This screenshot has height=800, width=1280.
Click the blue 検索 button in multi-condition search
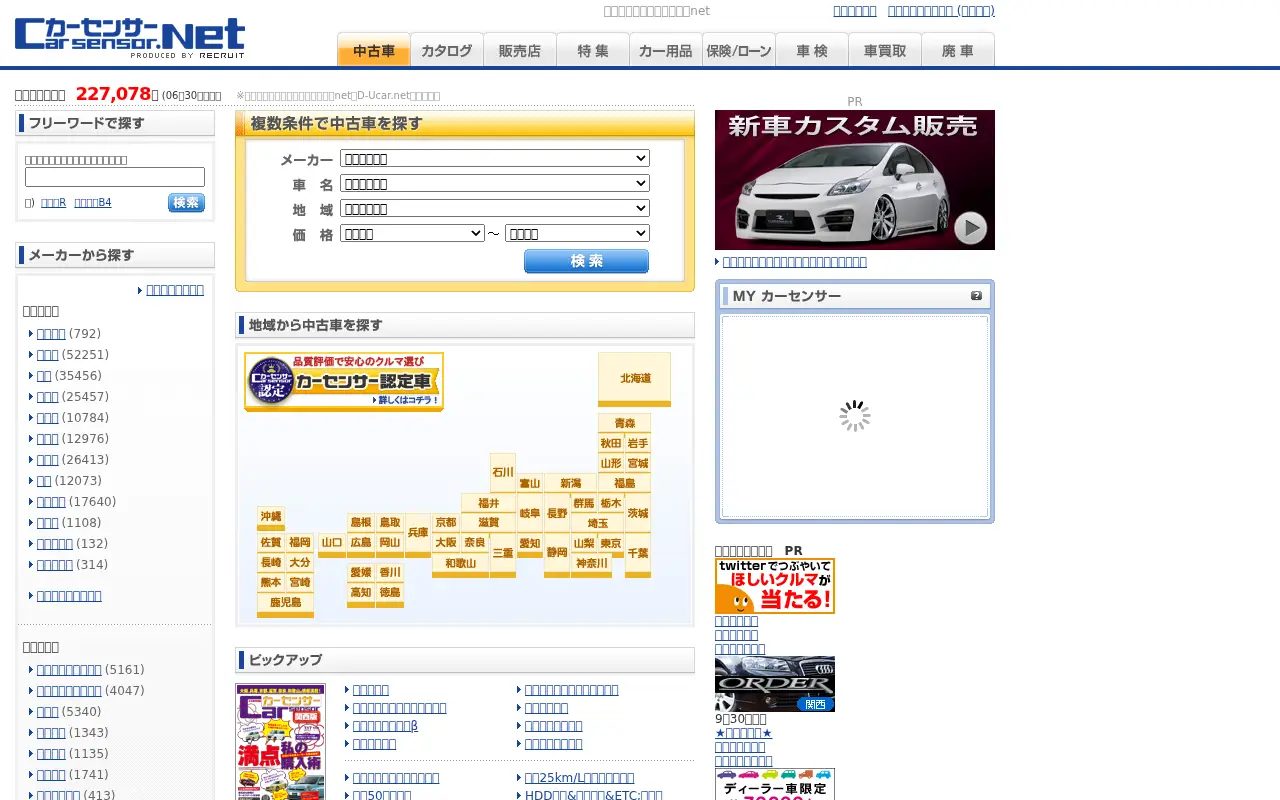(586, 261)
